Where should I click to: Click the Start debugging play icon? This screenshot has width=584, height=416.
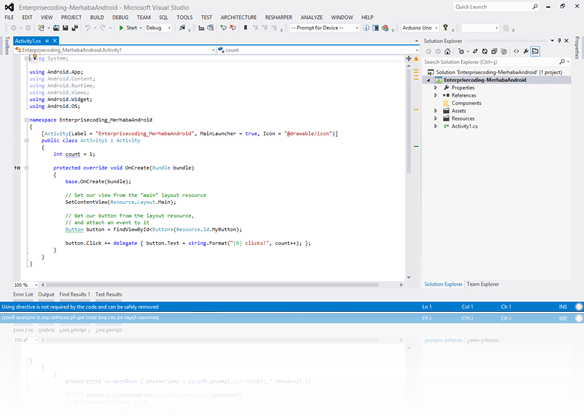coord(121,28)
